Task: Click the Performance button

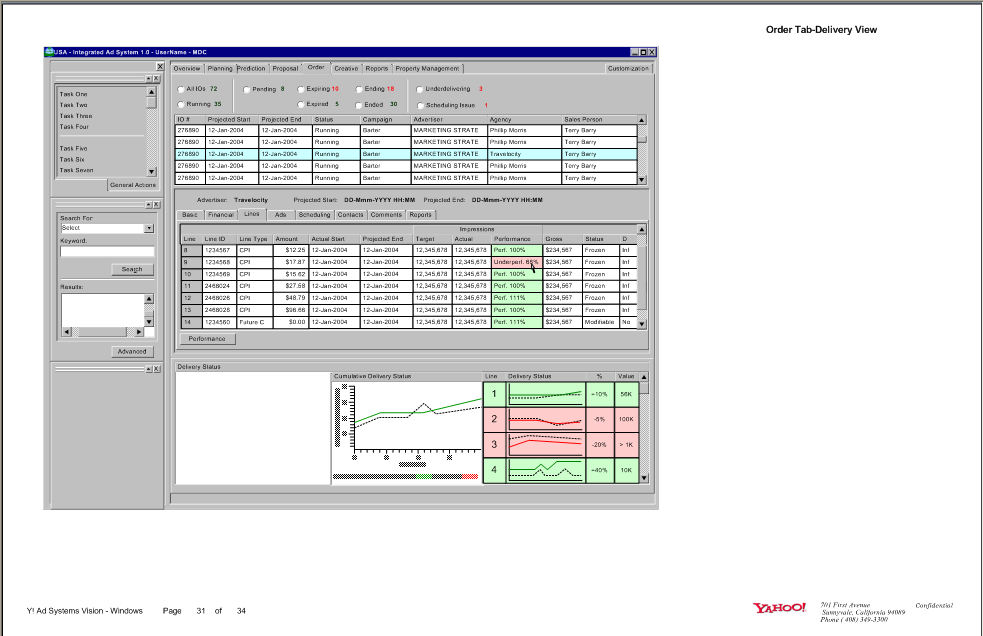Action: tap(207, 339)
